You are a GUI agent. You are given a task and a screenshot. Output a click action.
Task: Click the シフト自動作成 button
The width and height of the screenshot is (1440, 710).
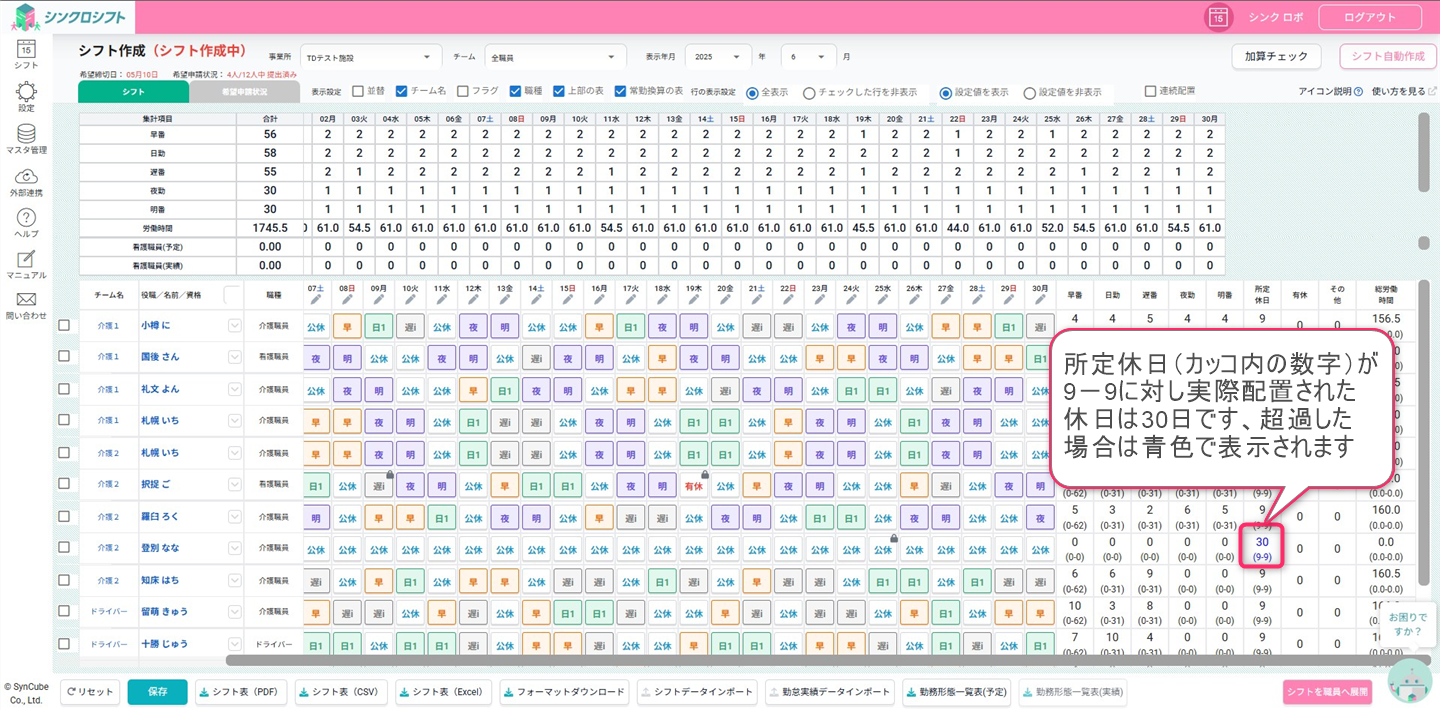[1388, 57]
